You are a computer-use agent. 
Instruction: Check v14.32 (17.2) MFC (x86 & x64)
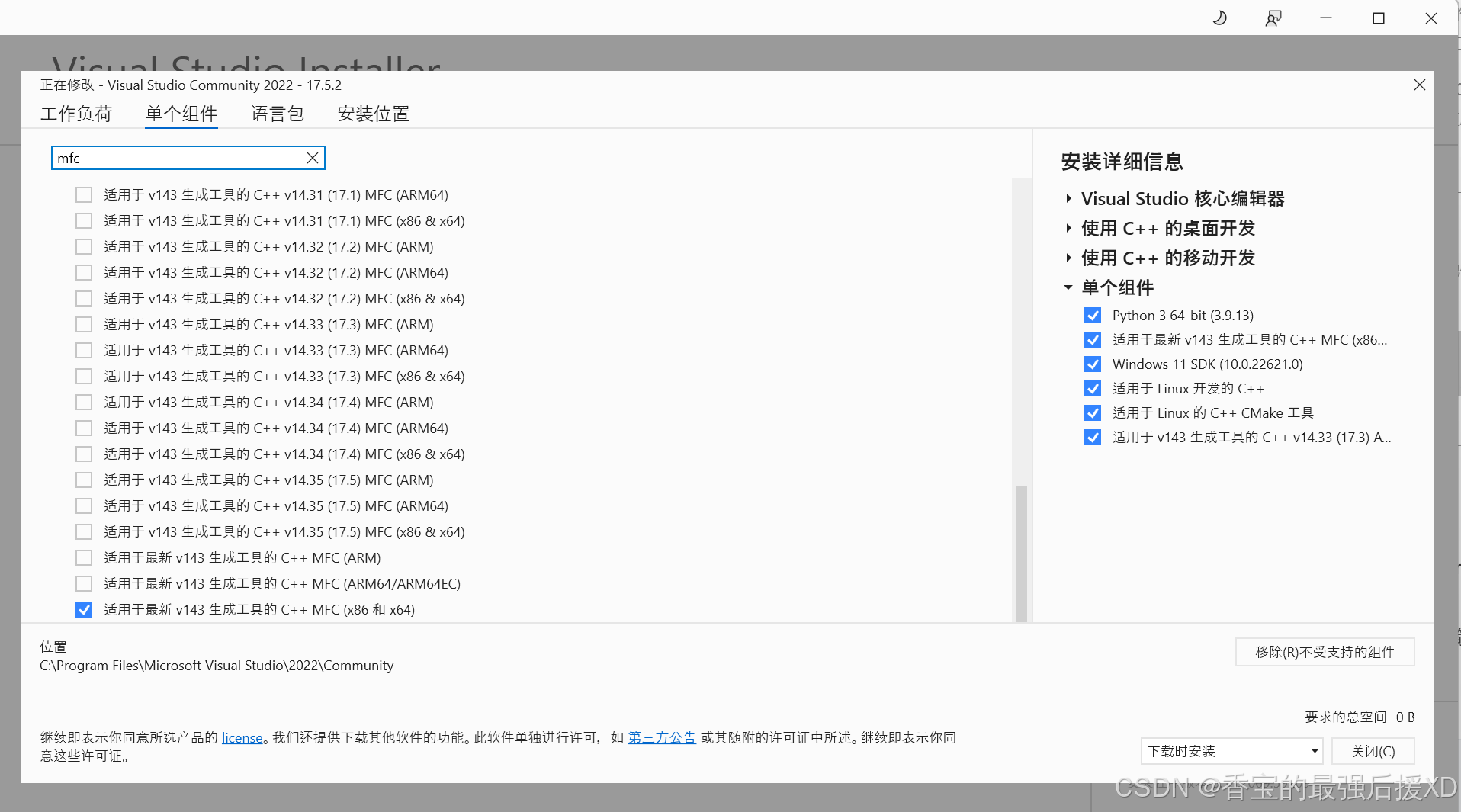[x=84, y=299]
